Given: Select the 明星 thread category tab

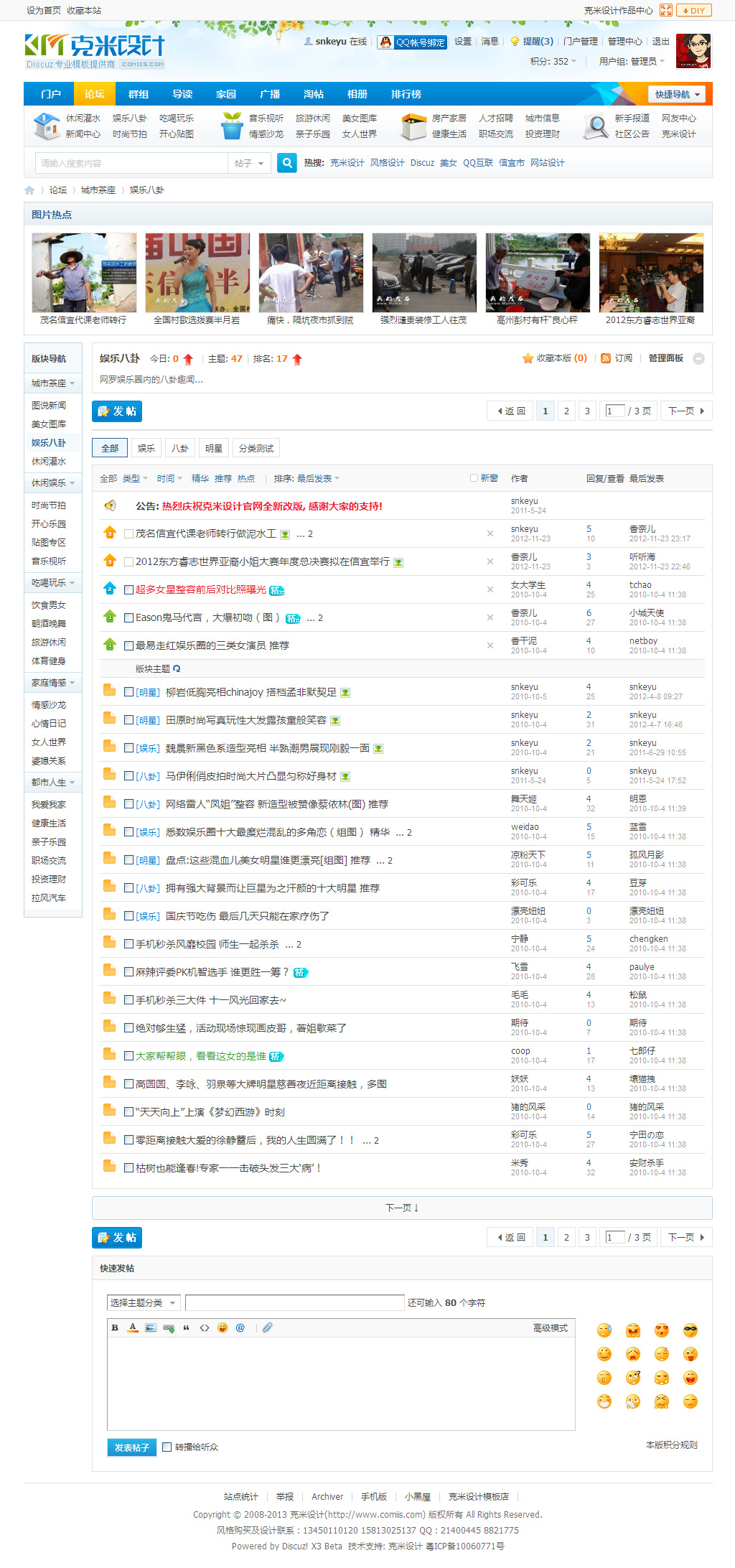Looking at the screenshot, I should pyautogui.click(x=214, y=448).
